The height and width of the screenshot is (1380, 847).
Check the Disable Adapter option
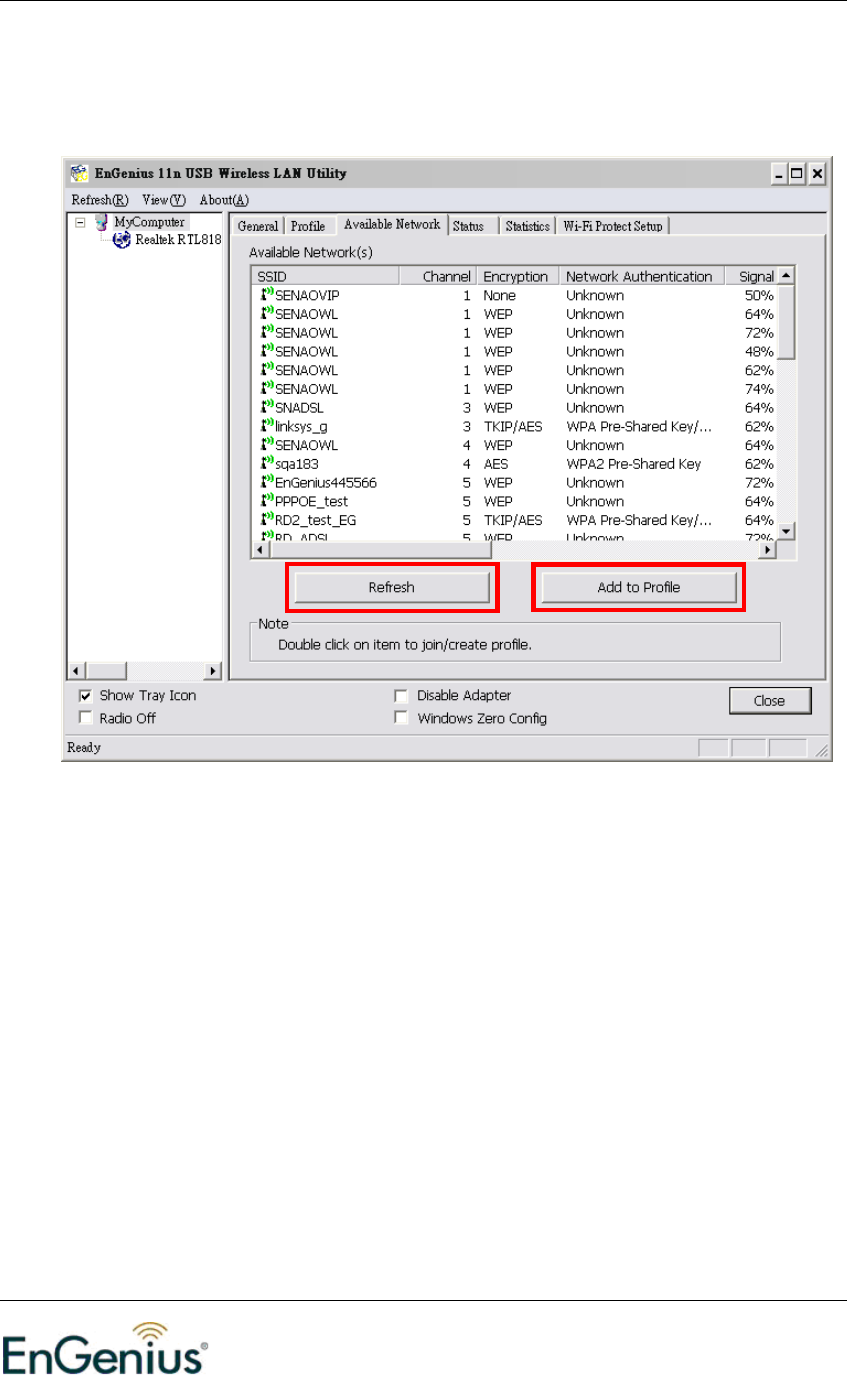(401, 696)
